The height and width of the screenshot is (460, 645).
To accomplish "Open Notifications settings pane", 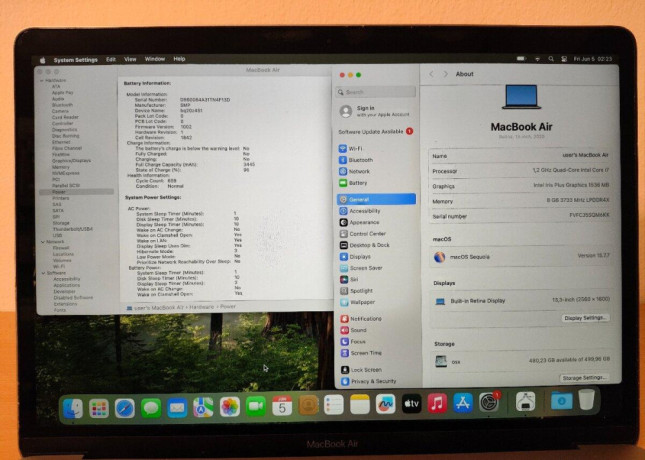I will (361, 319).
